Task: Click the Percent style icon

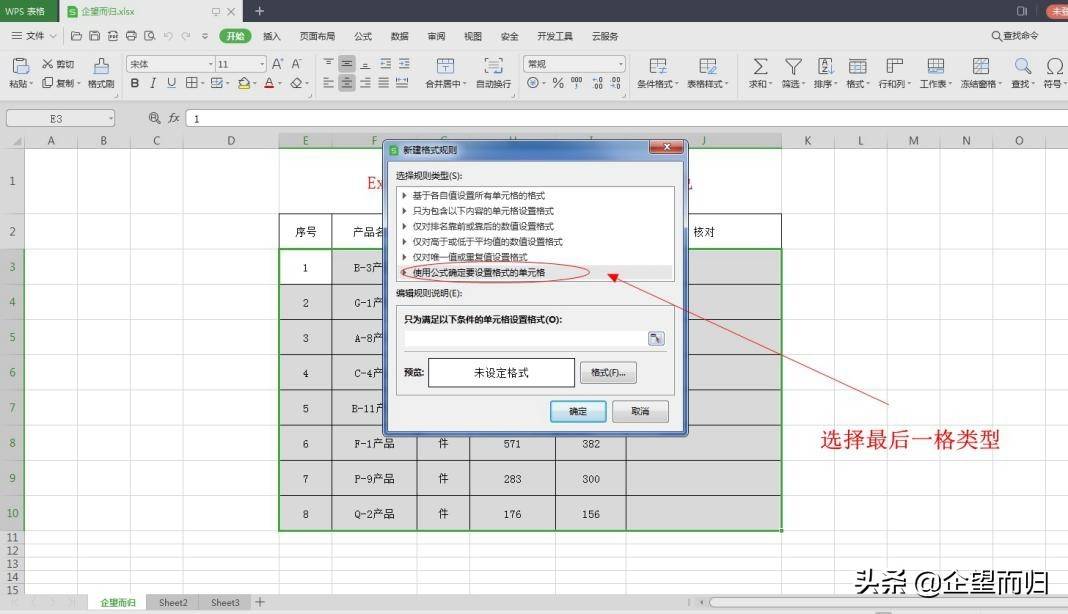Action: pyautogui.click(x=558, y=83)
